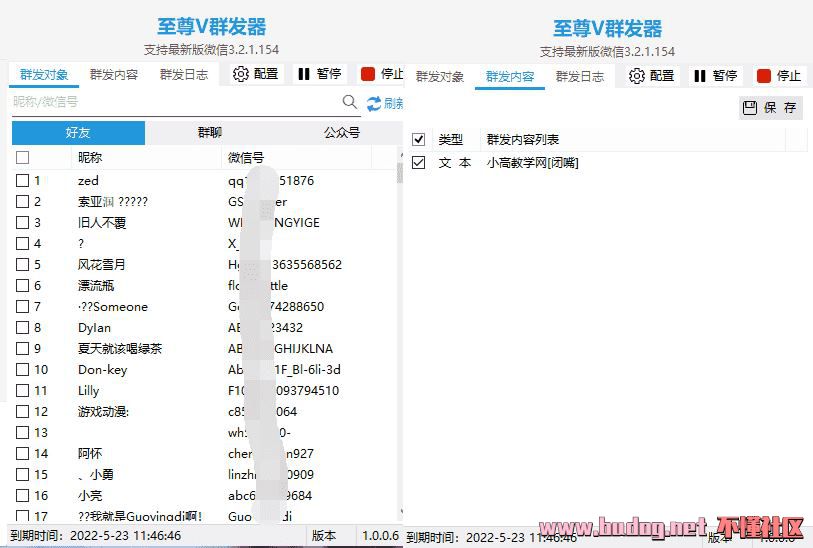Switch to 群发对象 tab in right window

tap(440, 77)
